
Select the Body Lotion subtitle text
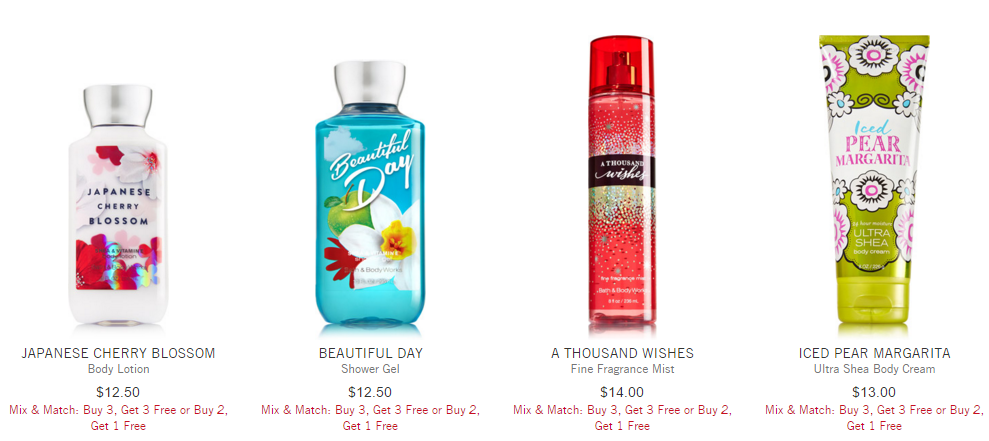point(118,369)
